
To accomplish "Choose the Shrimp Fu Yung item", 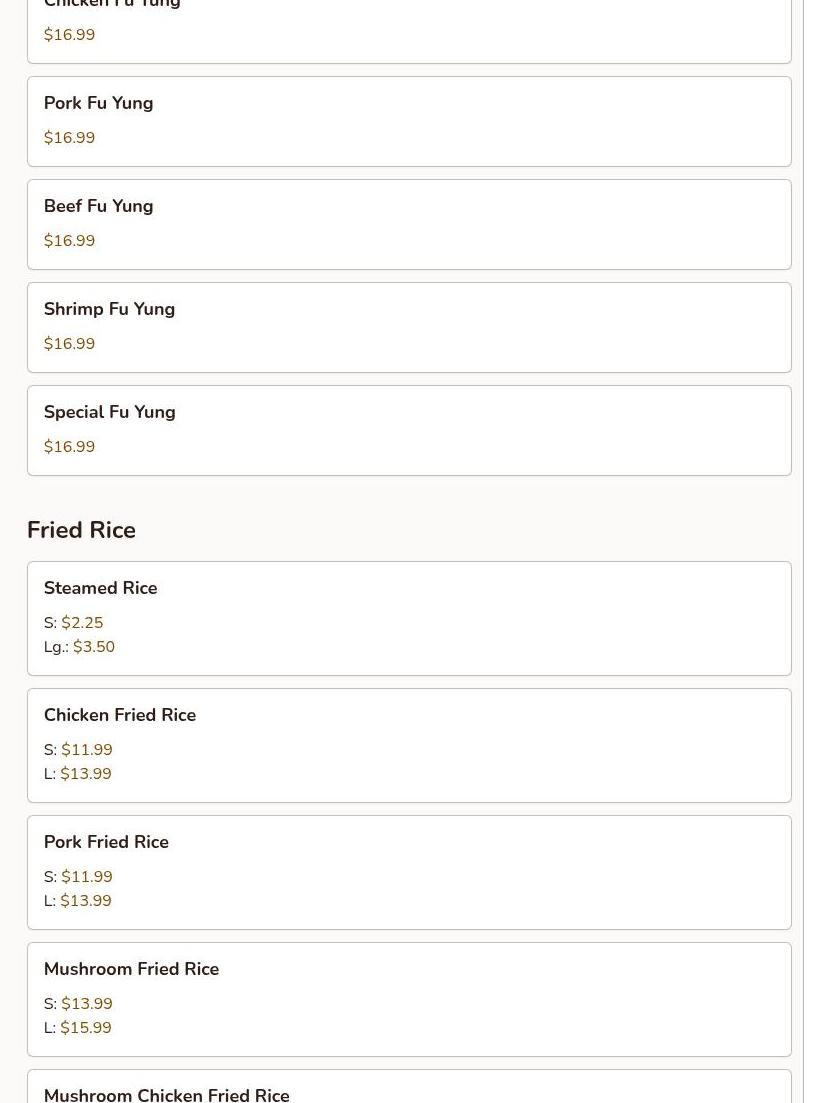I will pyautogui.click(x=409, y=327).
